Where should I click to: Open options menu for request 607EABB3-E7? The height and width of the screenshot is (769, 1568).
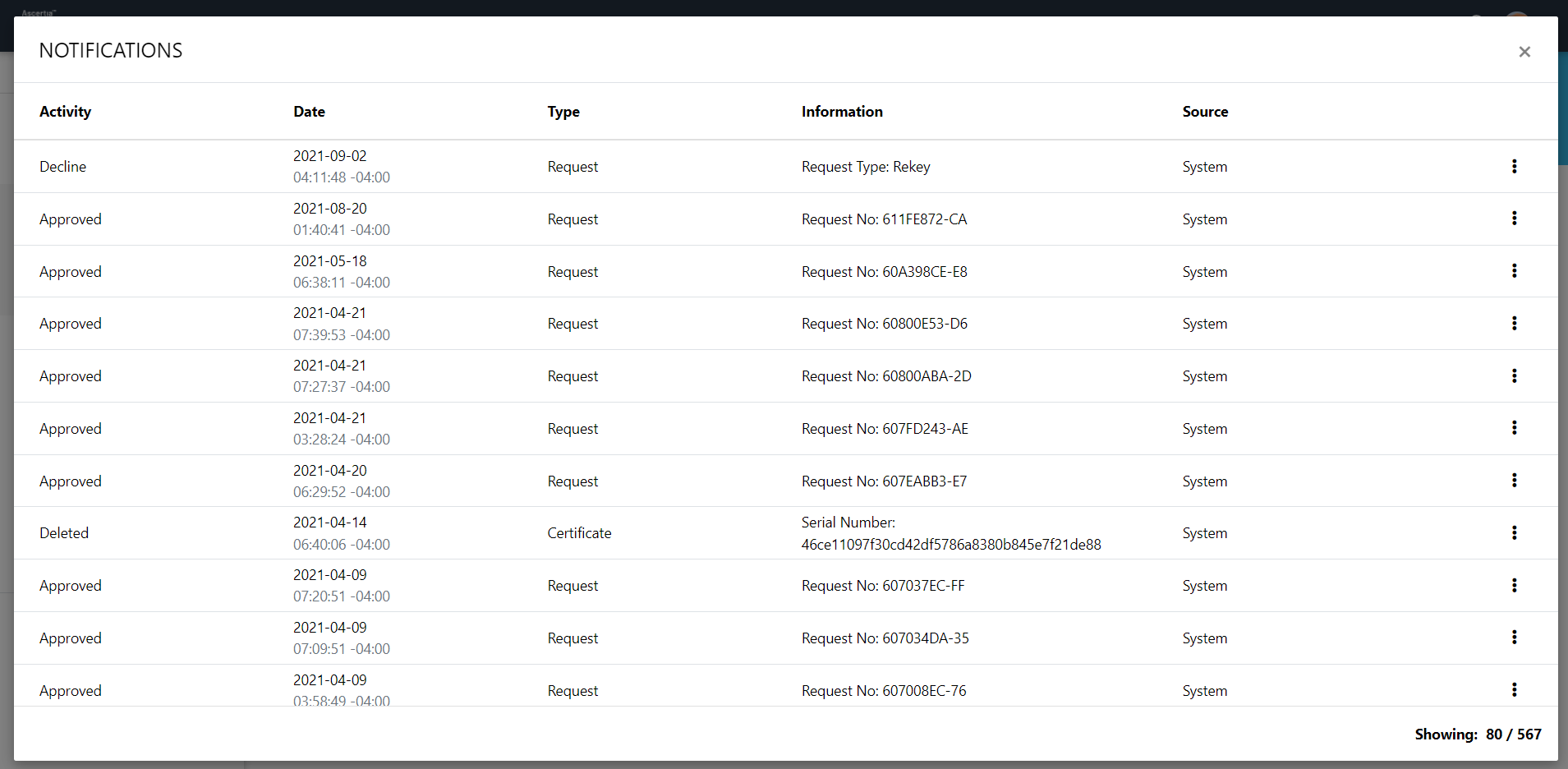[x=1514, y=481]
